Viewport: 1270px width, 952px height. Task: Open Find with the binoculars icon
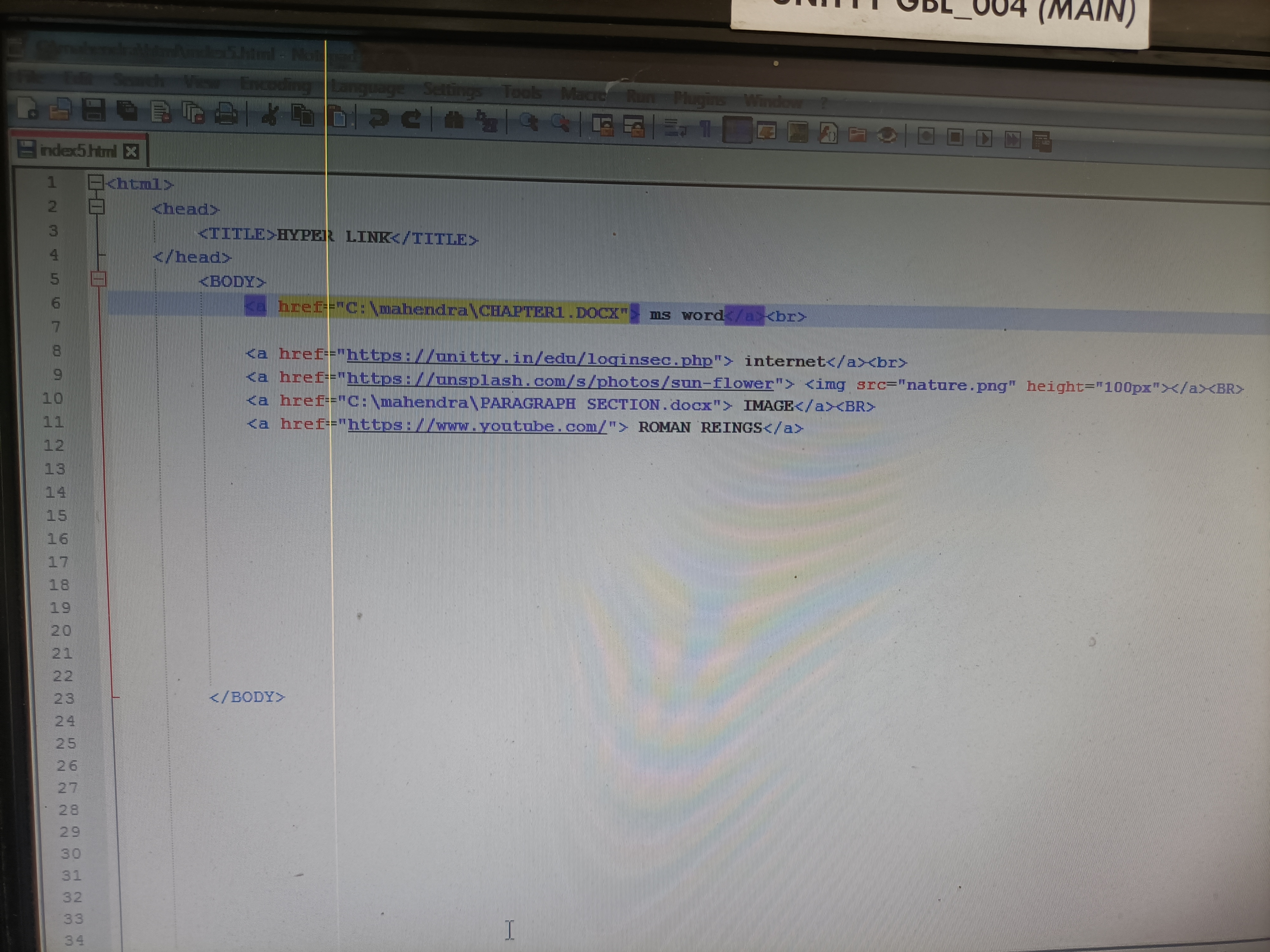(x=454, y=120)
